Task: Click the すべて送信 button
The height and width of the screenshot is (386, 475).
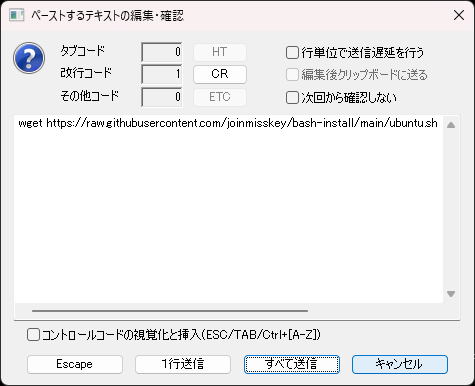Action: 292,364
